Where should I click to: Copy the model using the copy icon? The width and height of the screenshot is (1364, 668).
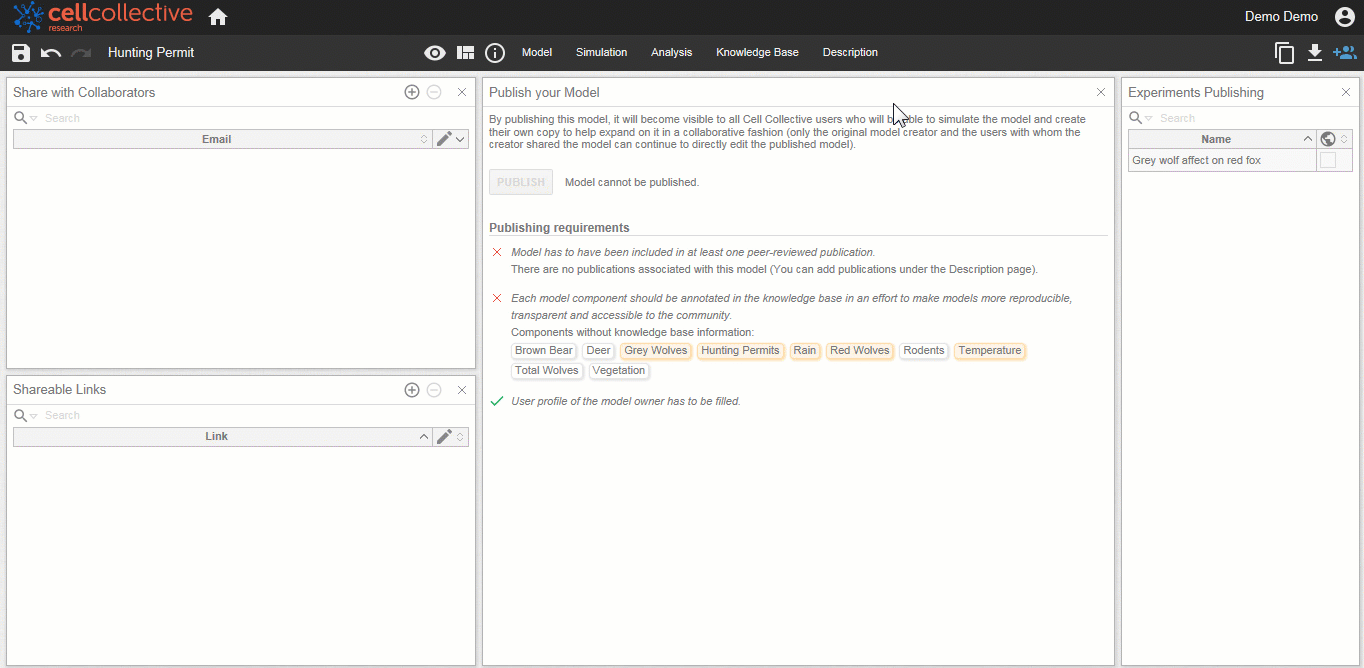1285,53
